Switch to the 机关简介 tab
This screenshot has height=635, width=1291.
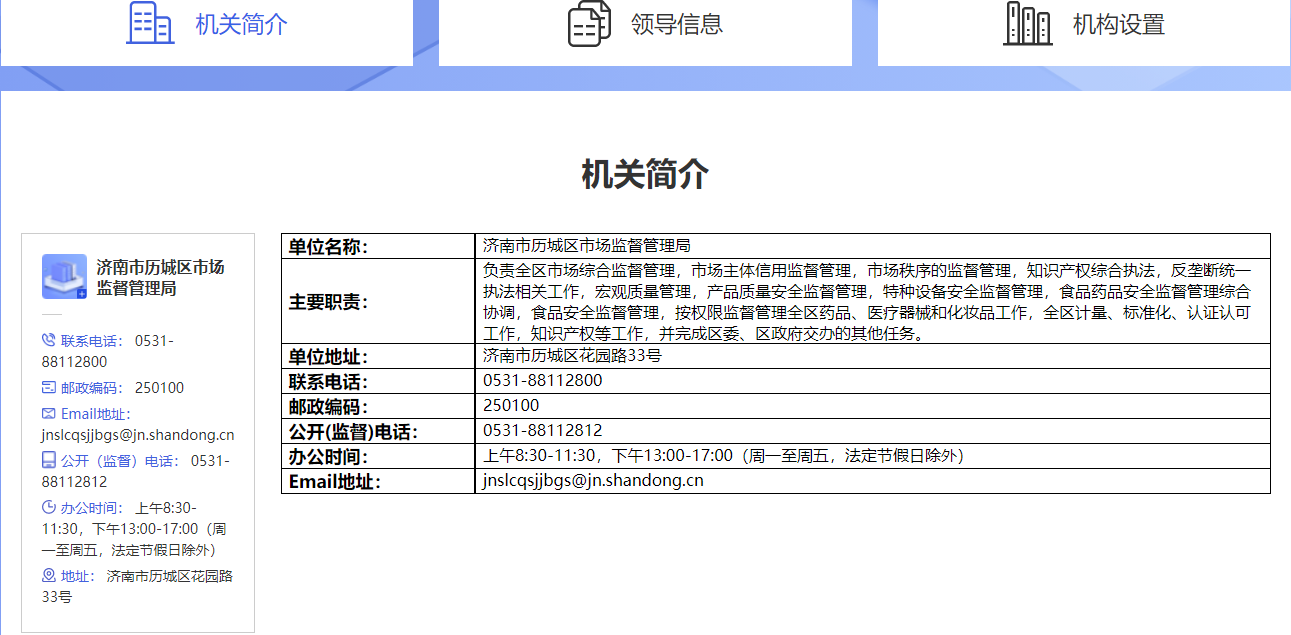(x=241, y=25)
